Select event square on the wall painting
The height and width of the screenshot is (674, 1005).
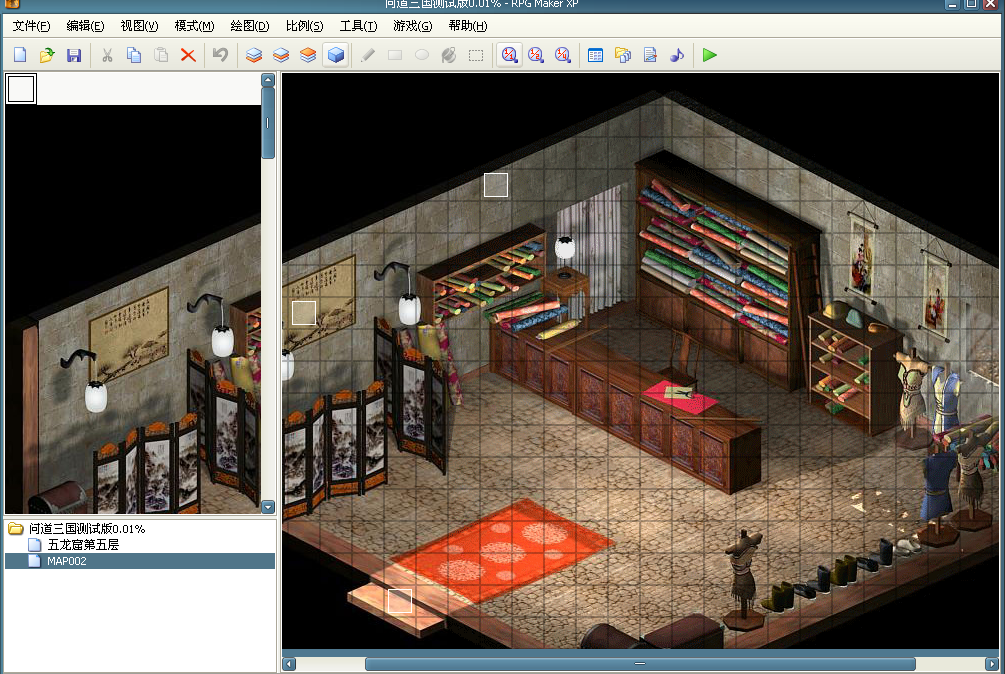304,313
